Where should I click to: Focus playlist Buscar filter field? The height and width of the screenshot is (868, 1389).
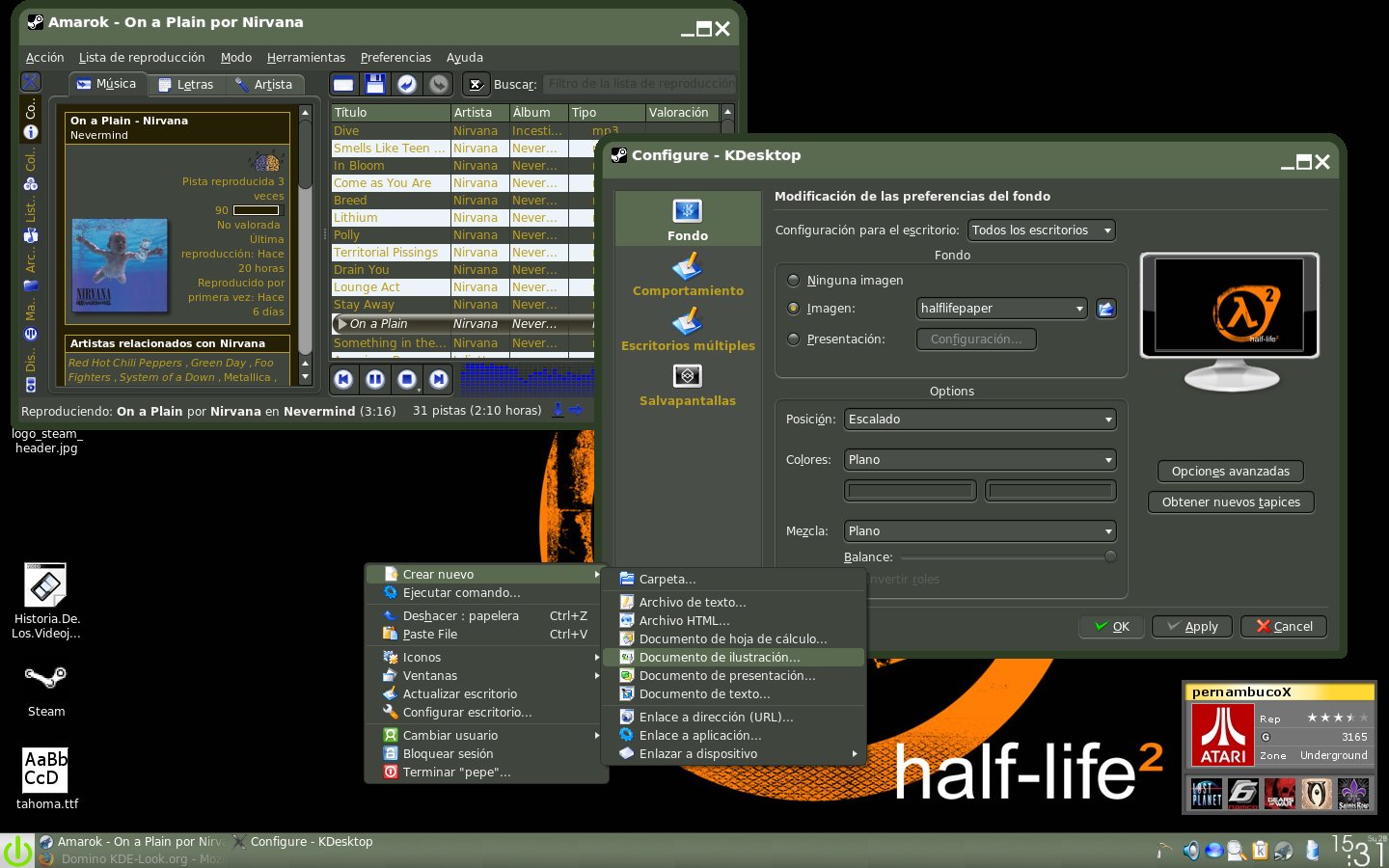tap(640, 85)
